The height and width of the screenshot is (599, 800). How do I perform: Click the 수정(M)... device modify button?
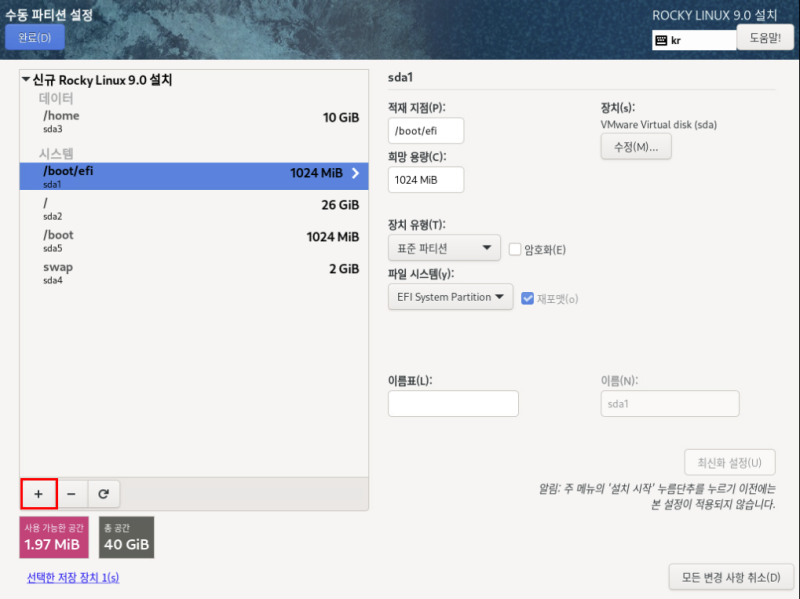point(636,147)
